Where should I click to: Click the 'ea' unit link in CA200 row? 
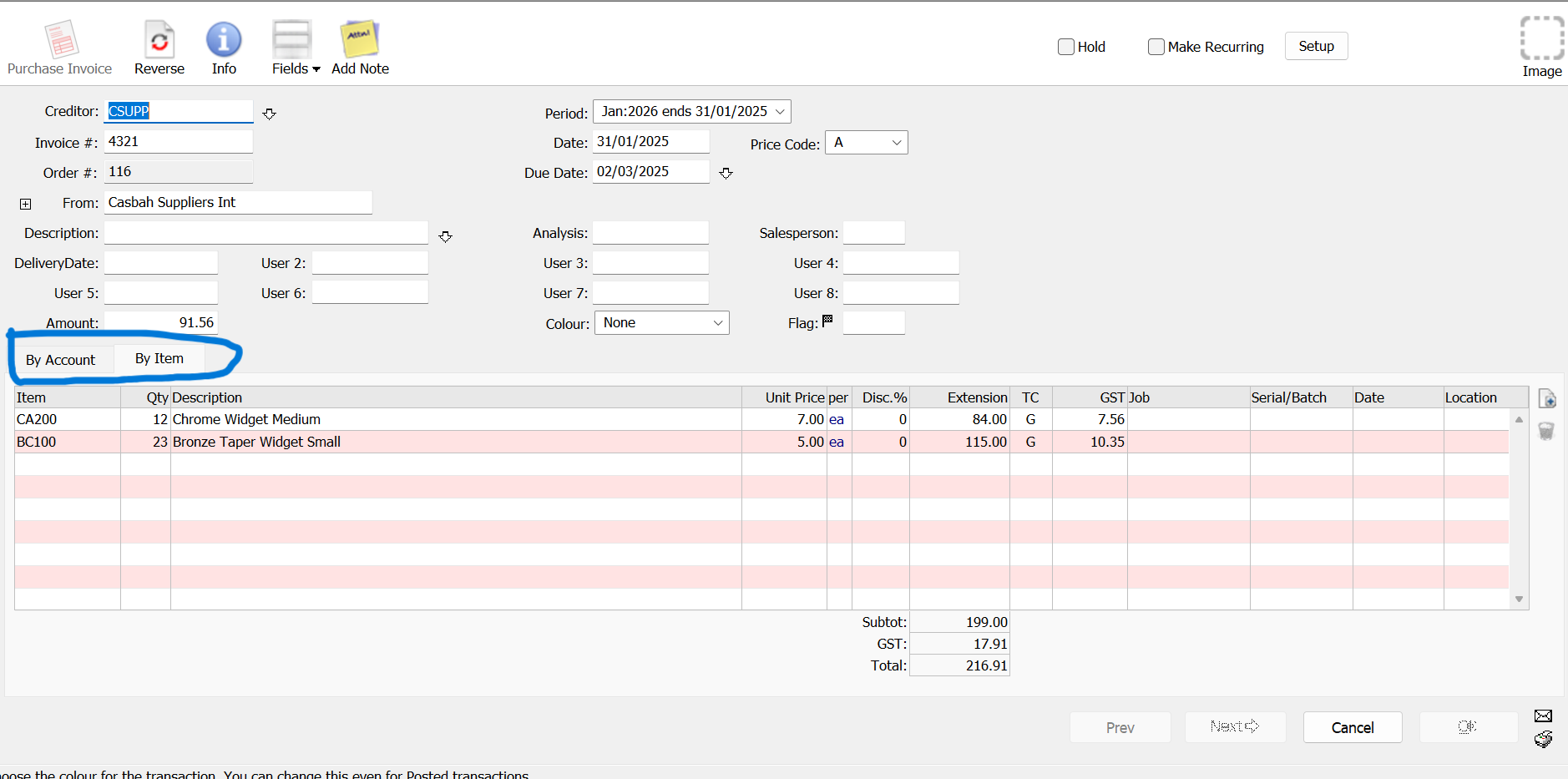coord(836,419)
